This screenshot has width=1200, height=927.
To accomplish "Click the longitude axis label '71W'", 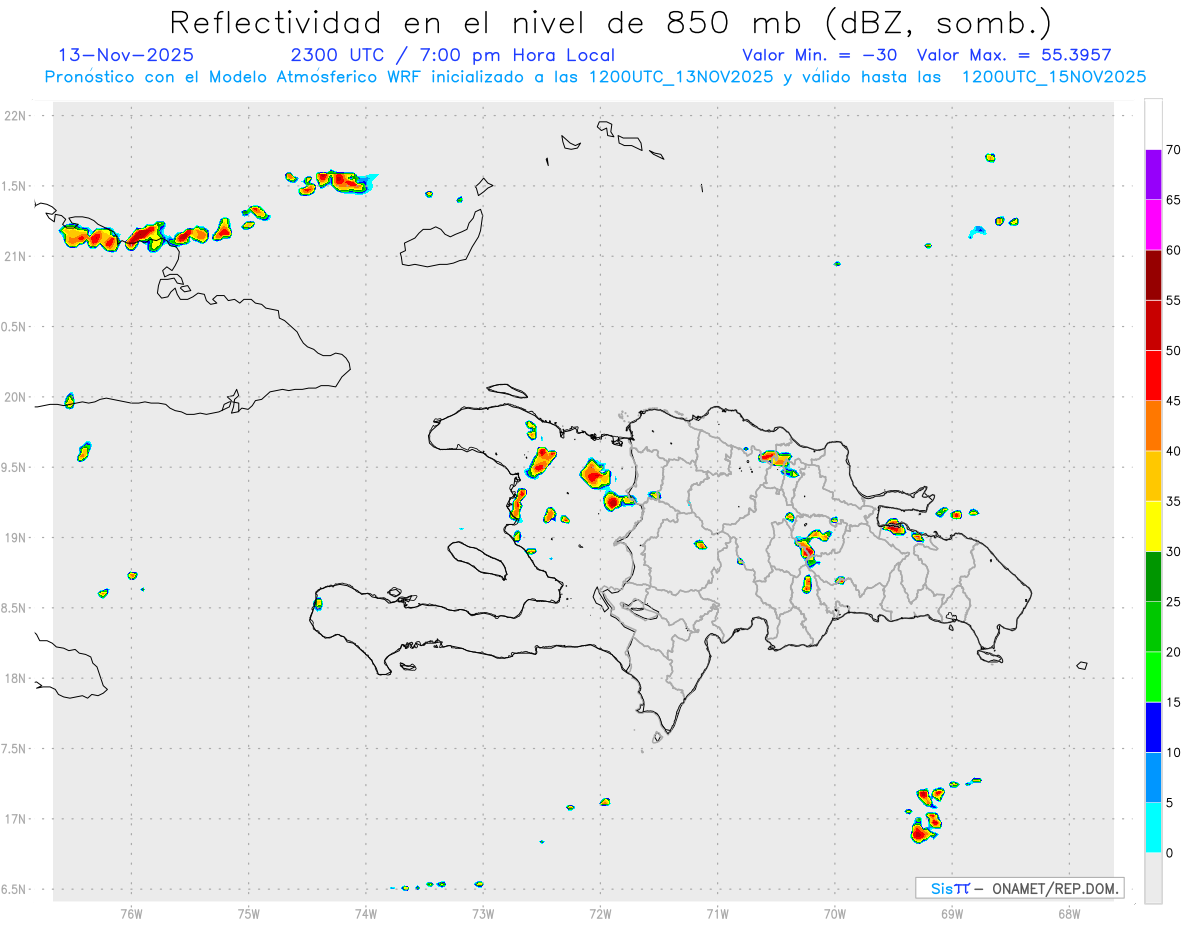I will coord(717,913).
